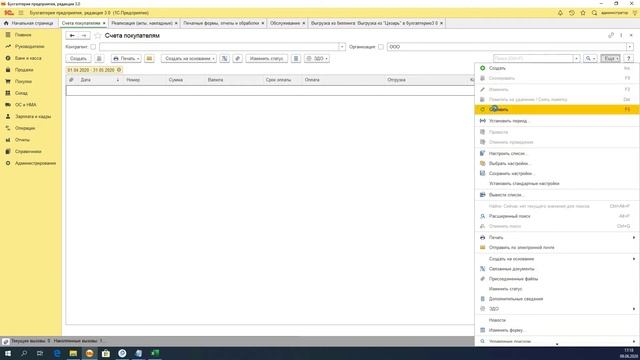Expand the Организация field dropdown
This screenshot has height=360, width=640.
pyautogui.click(x=630, y=47)
